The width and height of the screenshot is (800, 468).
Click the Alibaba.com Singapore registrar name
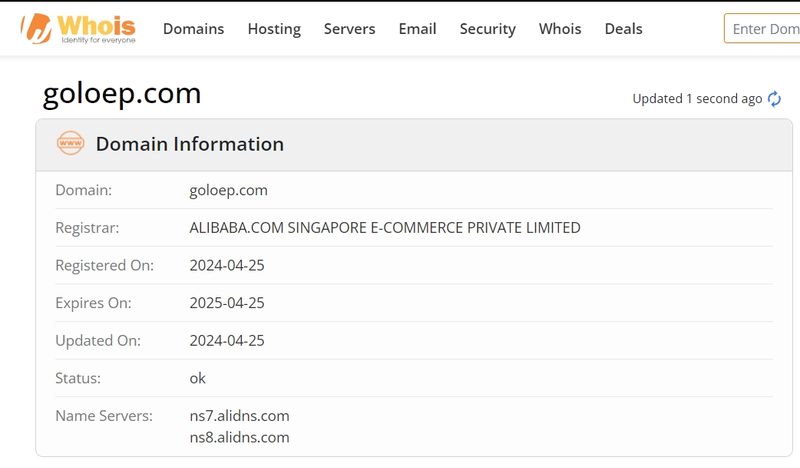[385, 228]
